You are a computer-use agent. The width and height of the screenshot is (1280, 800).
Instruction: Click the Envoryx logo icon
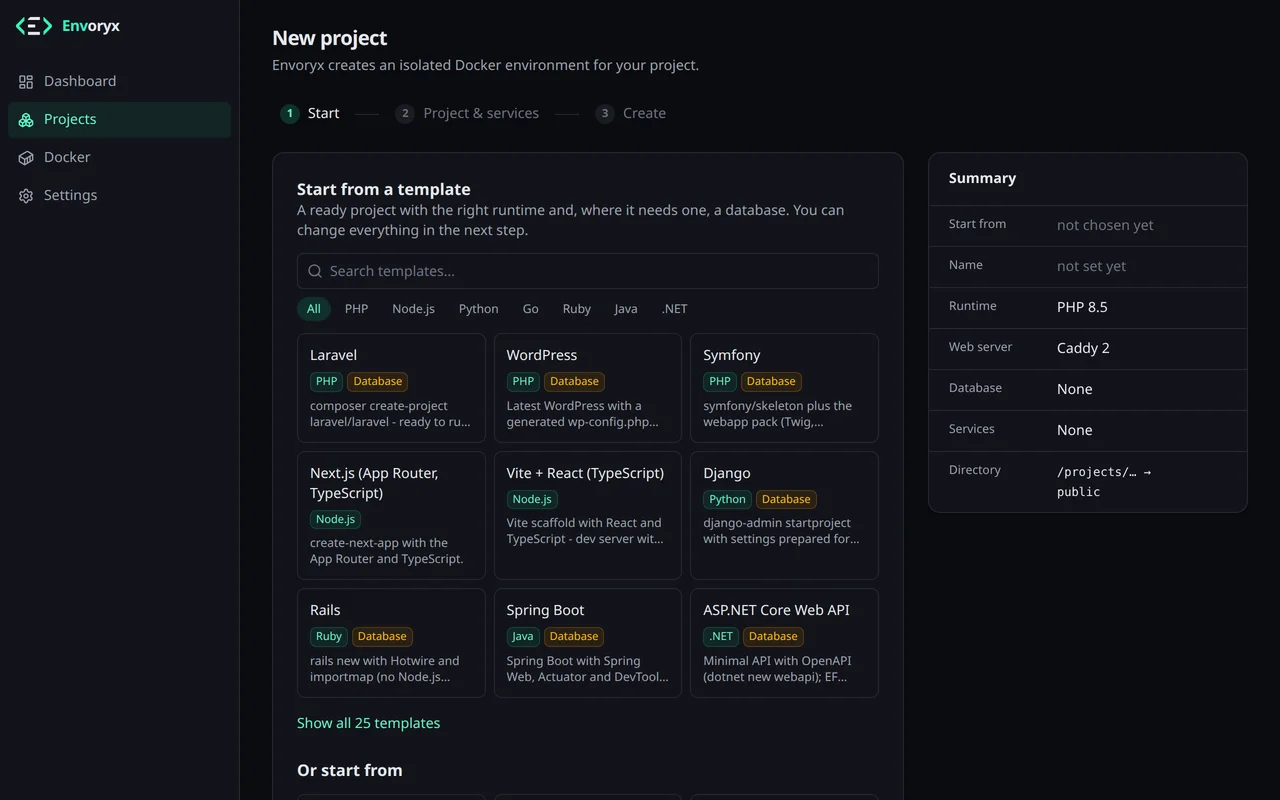point(34,26)
